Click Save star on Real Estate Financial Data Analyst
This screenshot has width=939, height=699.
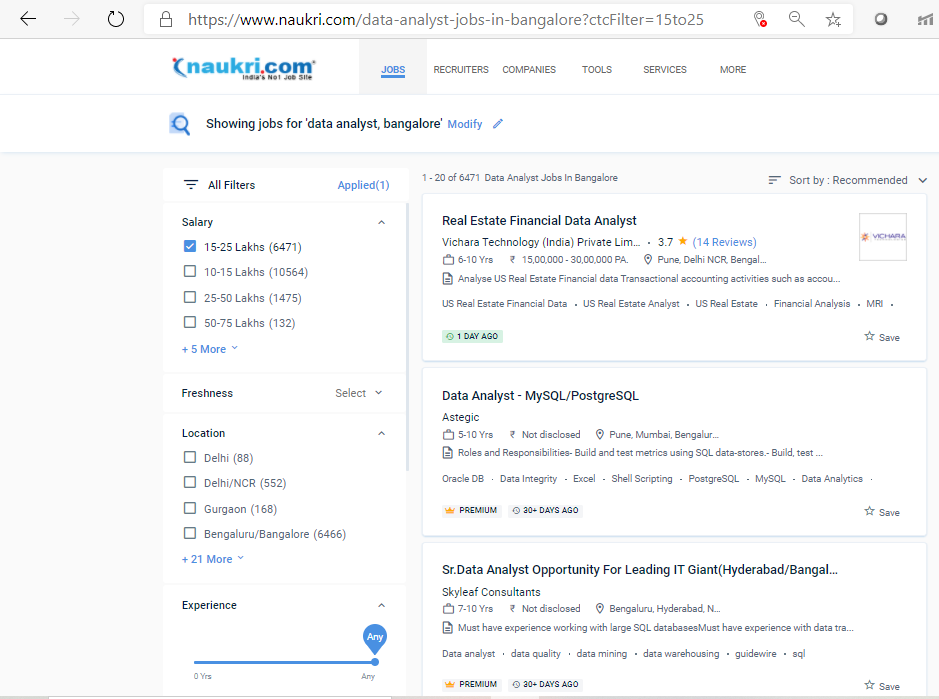pyautogui.click(x=870, y=336)
